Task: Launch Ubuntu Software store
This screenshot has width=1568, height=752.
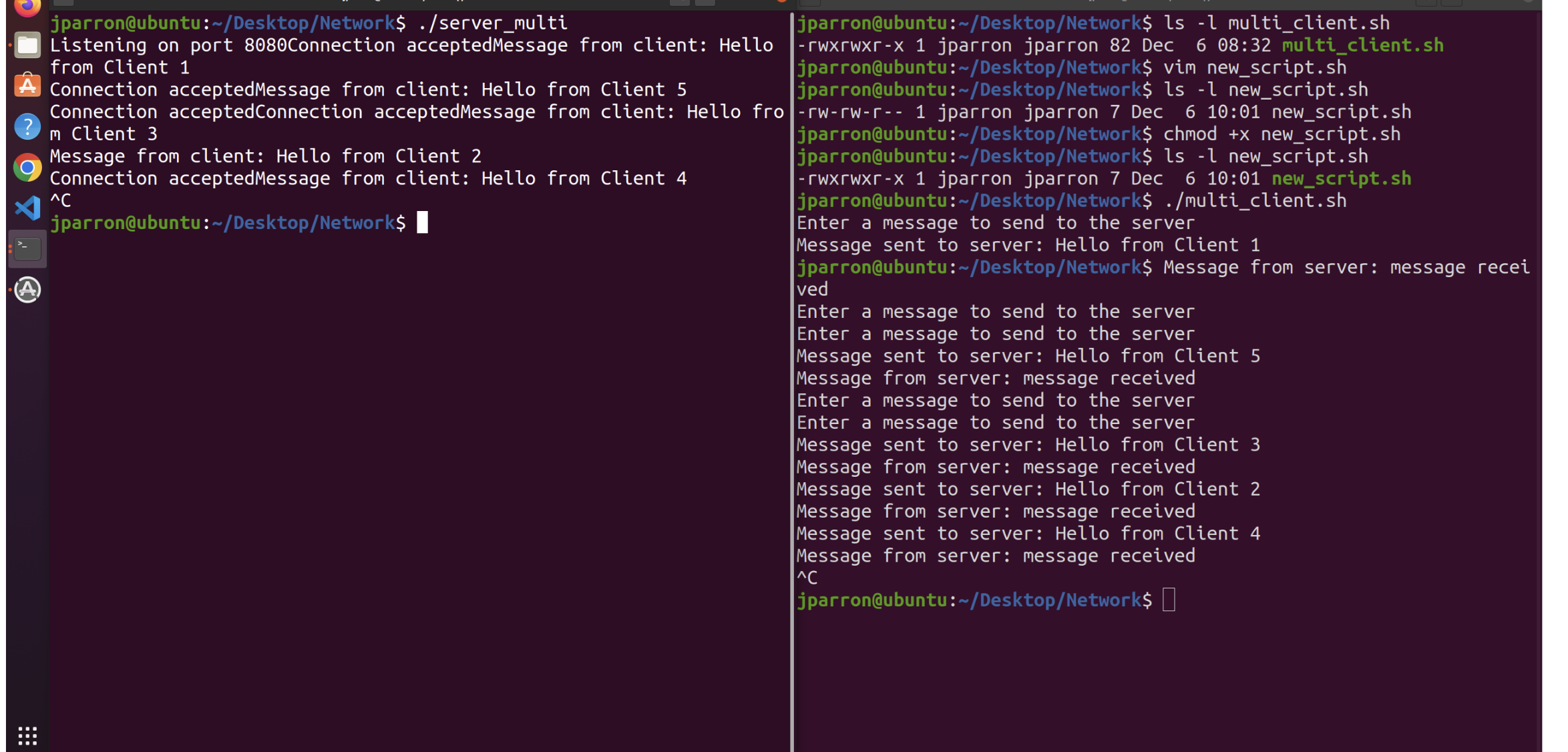Action: [x=27, y=85]
